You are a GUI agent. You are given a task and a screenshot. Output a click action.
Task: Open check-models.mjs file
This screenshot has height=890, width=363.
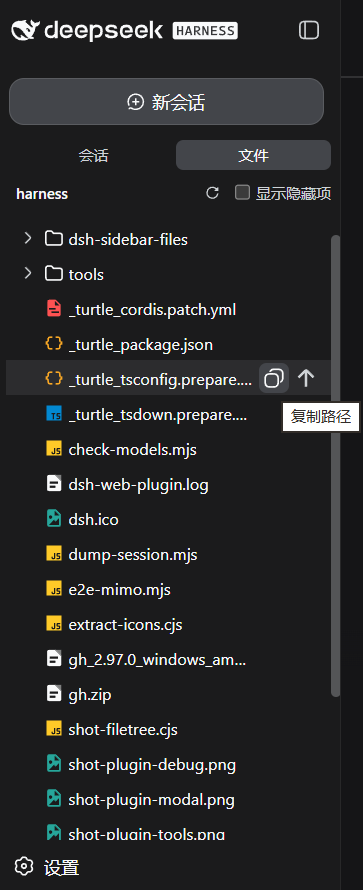coord(133,450)
